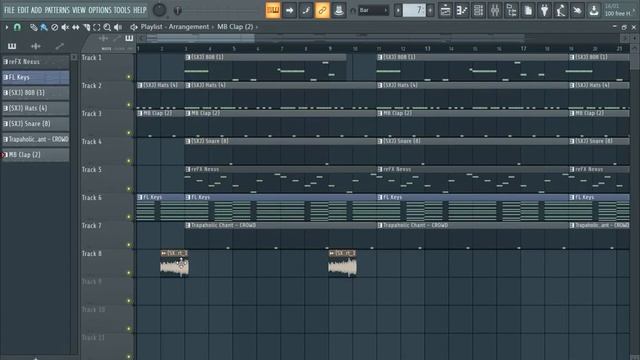Select next pattern with right stepper arrow

click(x=430, y=10)
